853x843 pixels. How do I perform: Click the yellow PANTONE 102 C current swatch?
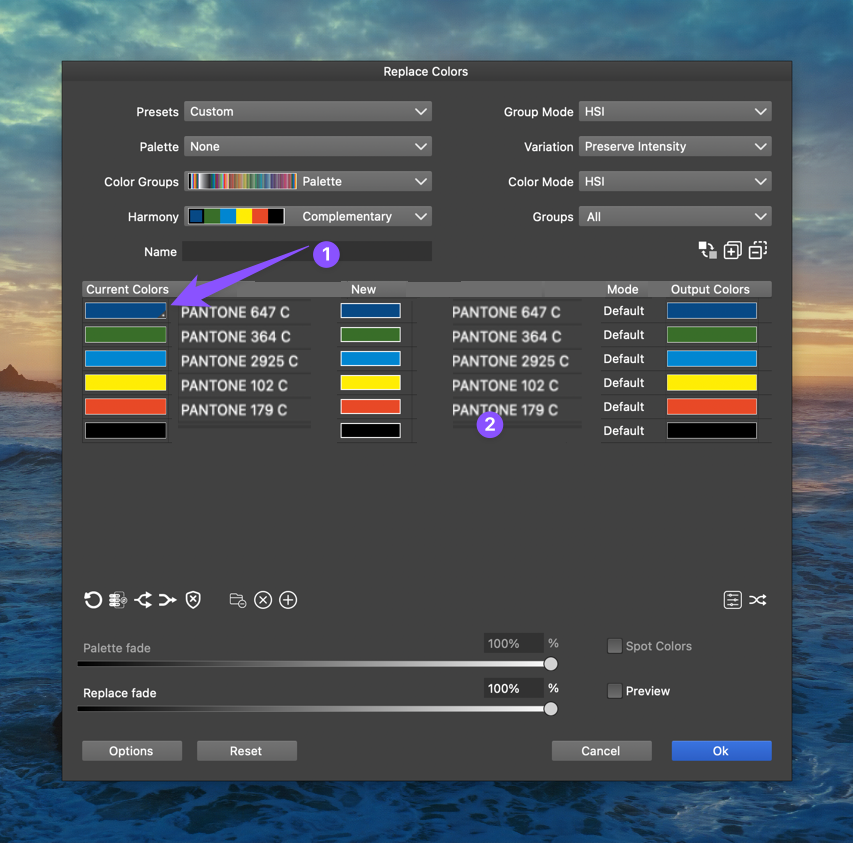coord(126,383)
